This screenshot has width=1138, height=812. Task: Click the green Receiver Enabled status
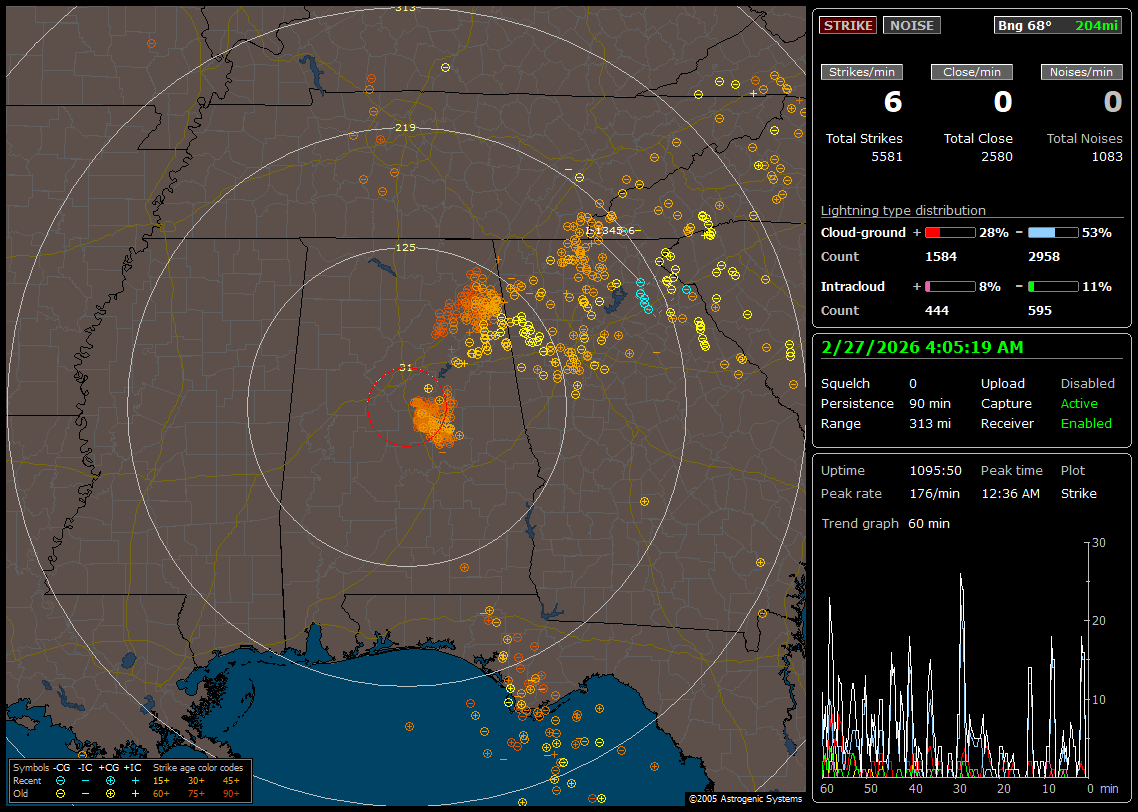(1086, 423)
